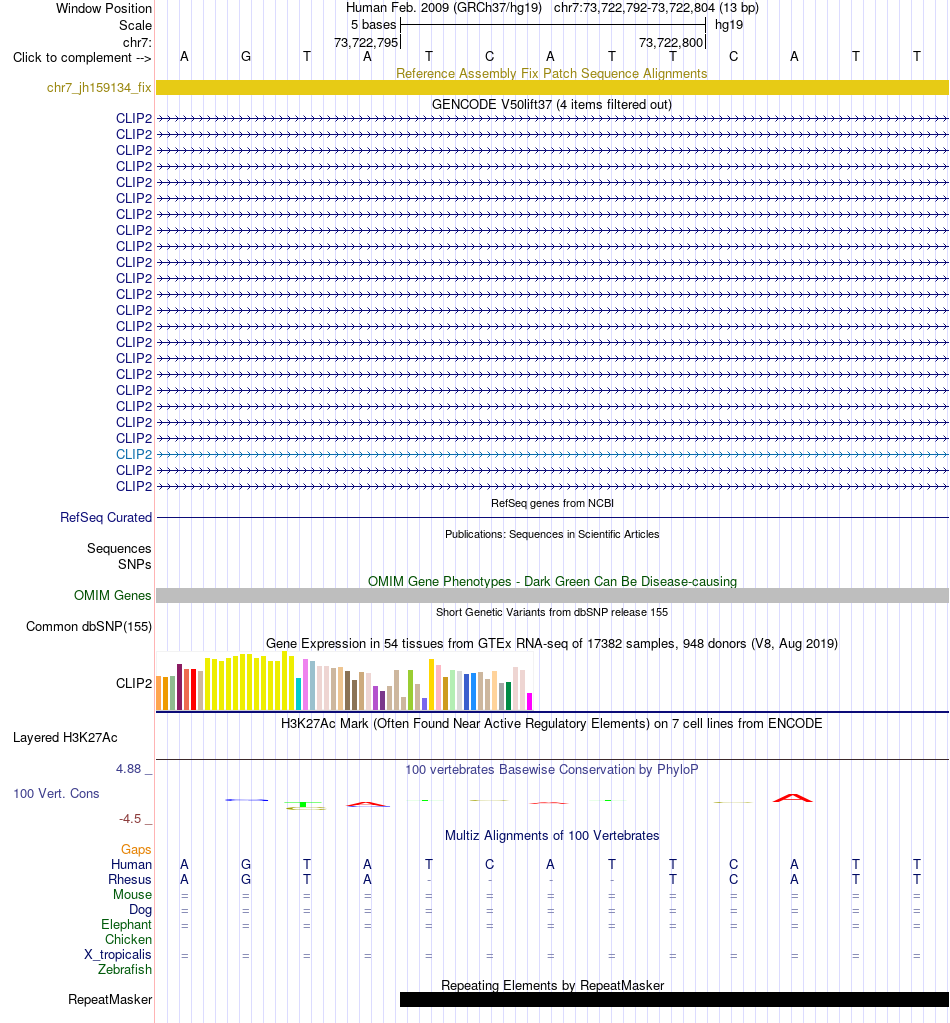Click the 4.88 PhyloP upper scale value
This screenshot has height=1023, width=950.
[x=129, y=769]
